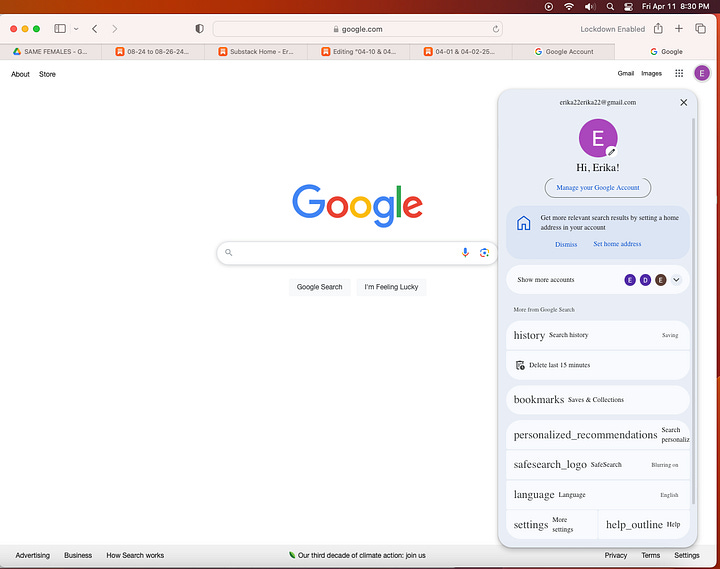The width and height of the screenshot is (720, 569).
Task: Open the Privacy footer link
Action: click(616, 555)
